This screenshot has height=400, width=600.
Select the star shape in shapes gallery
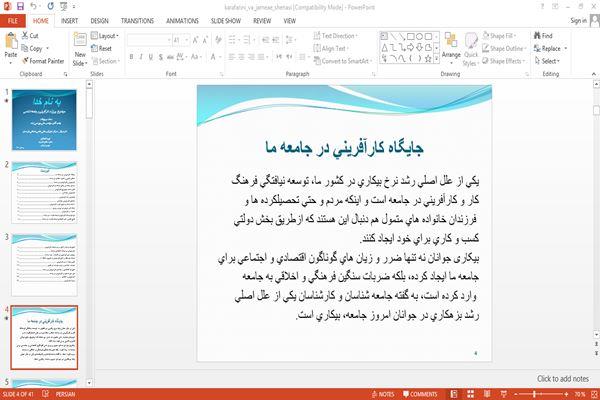428,59
